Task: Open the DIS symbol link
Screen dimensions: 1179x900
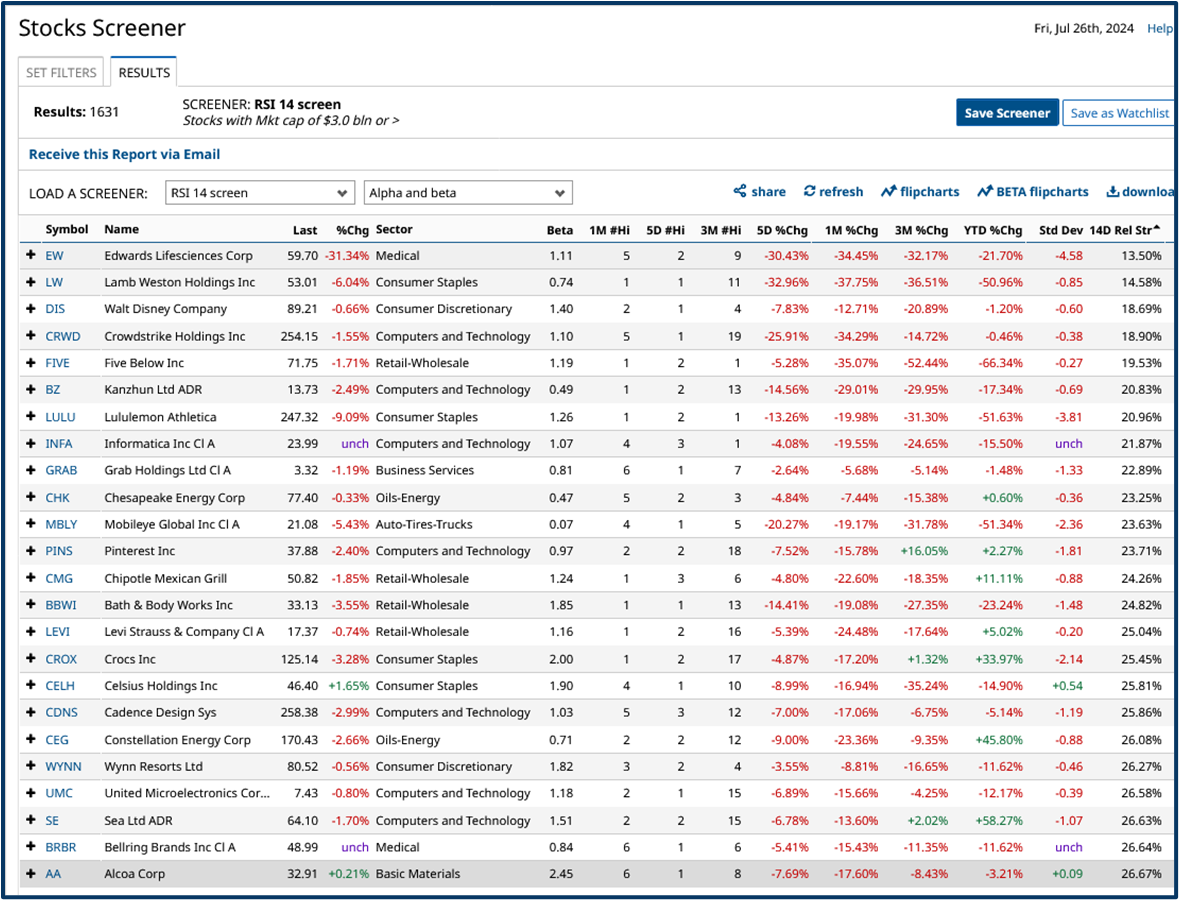Action: click(57, 308)
